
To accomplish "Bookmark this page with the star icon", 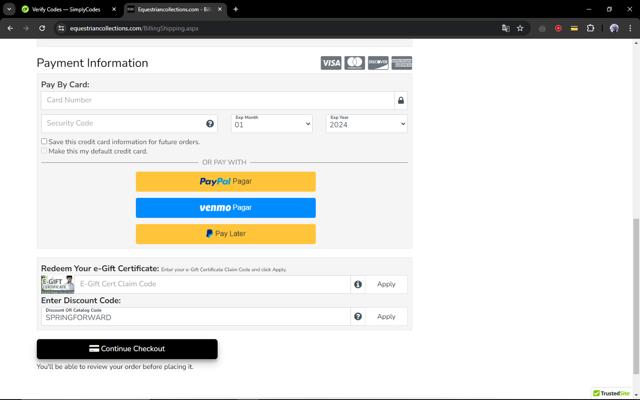I will 520,28.
